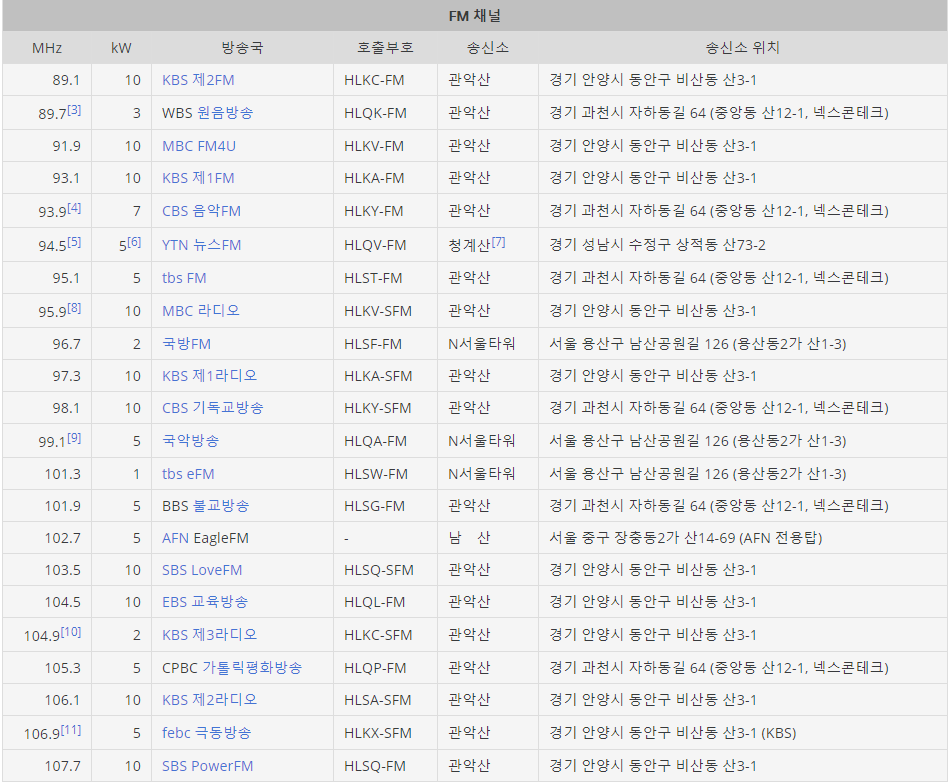Select call sign HLKV-SFM
This screenshot has width=949, height=782.
coord(378,311)
